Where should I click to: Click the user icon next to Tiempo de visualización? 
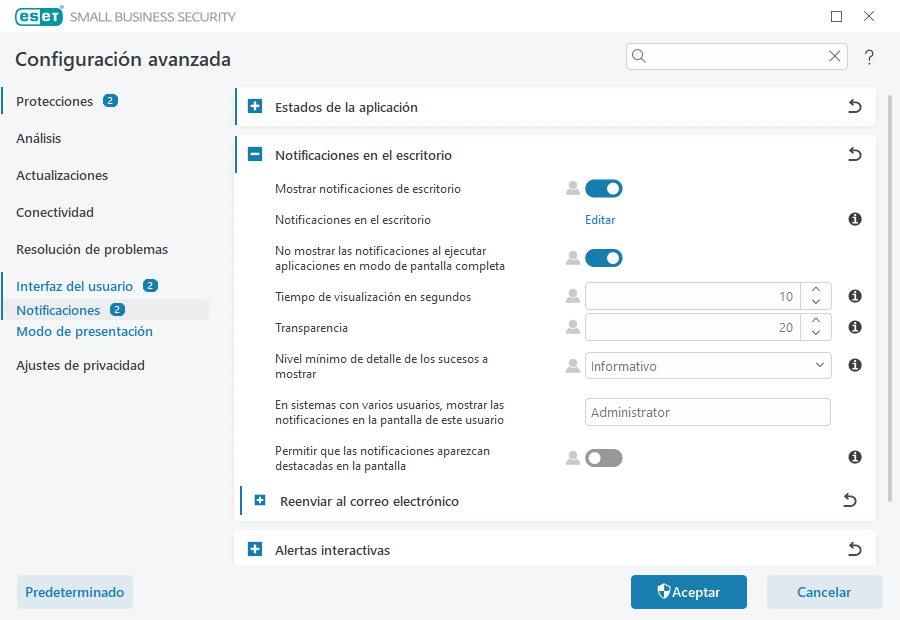coord(571,296)
